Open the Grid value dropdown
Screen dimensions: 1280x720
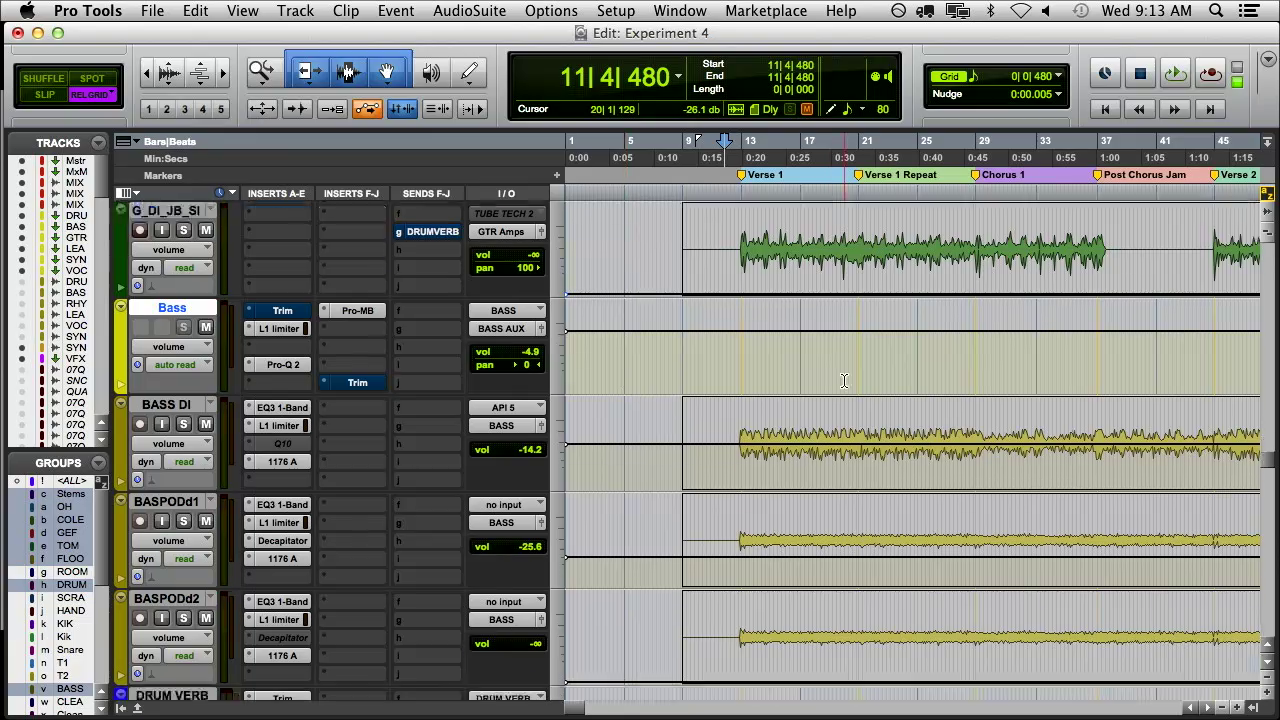tap(1059, 76)
